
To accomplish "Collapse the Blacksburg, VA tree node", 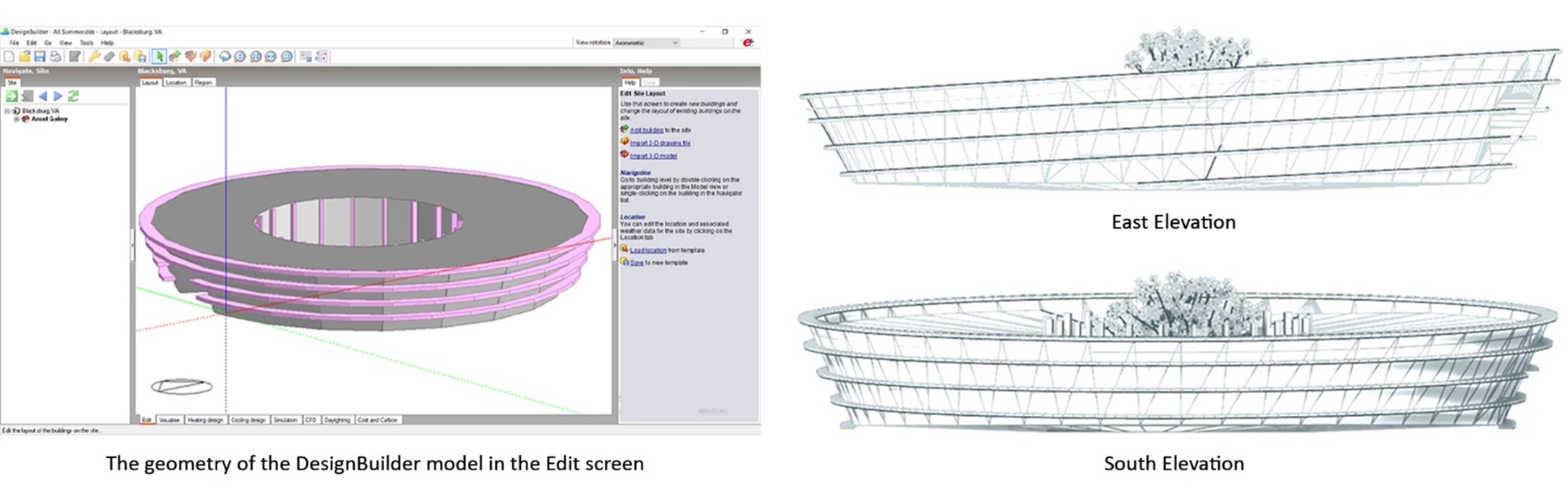I will (x=7, y=111).
